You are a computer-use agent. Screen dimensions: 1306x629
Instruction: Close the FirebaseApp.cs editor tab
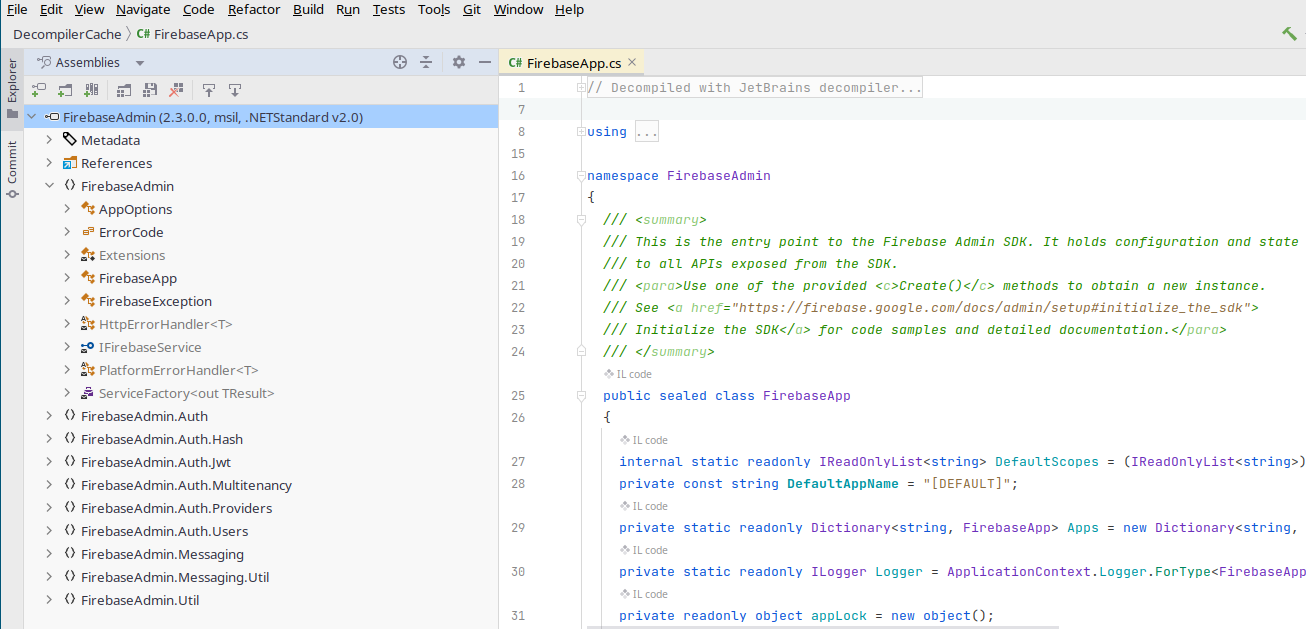click(x=632, y=62)
